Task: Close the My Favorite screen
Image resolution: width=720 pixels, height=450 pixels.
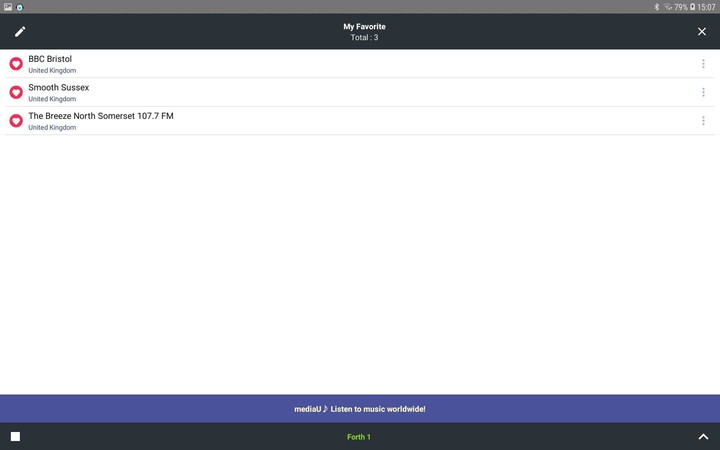Action: (702, 32)
